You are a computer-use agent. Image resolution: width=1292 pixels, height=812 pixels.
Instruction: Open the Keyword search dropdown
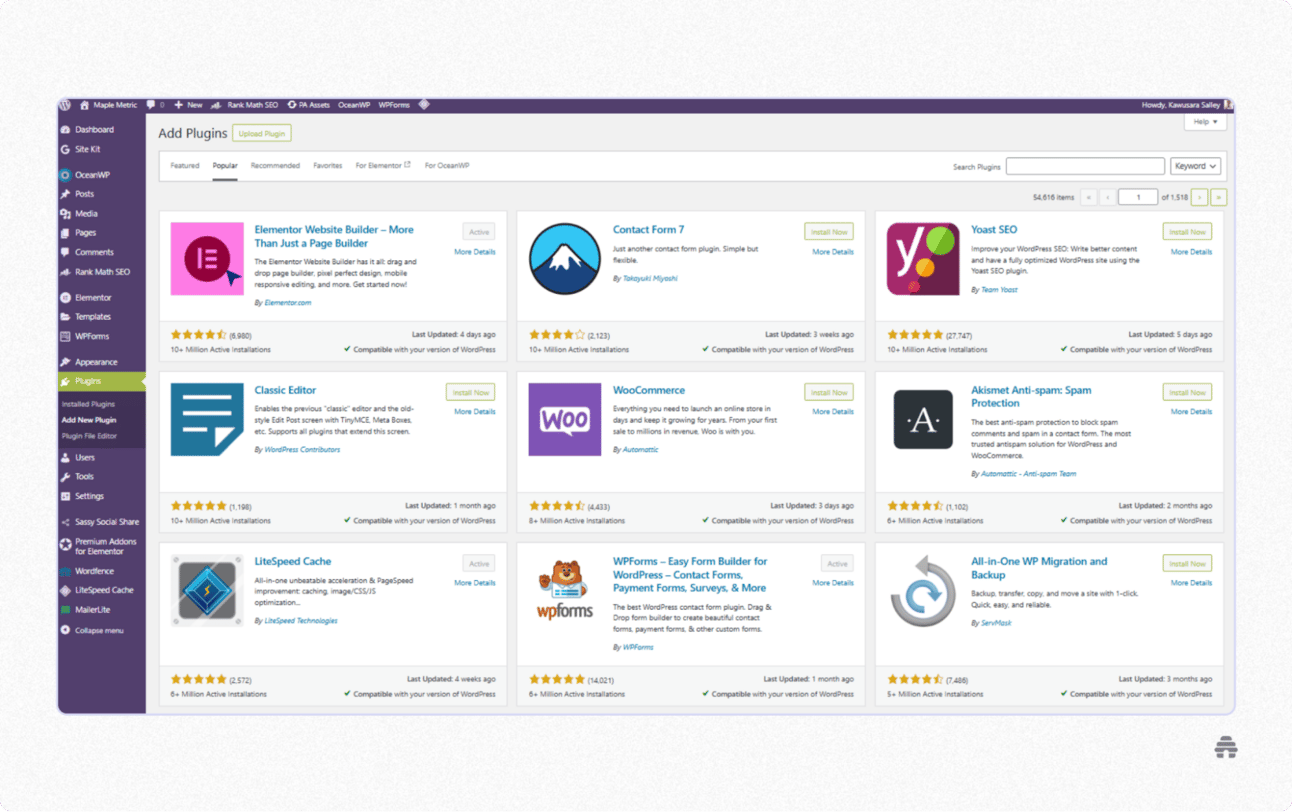1196,165
